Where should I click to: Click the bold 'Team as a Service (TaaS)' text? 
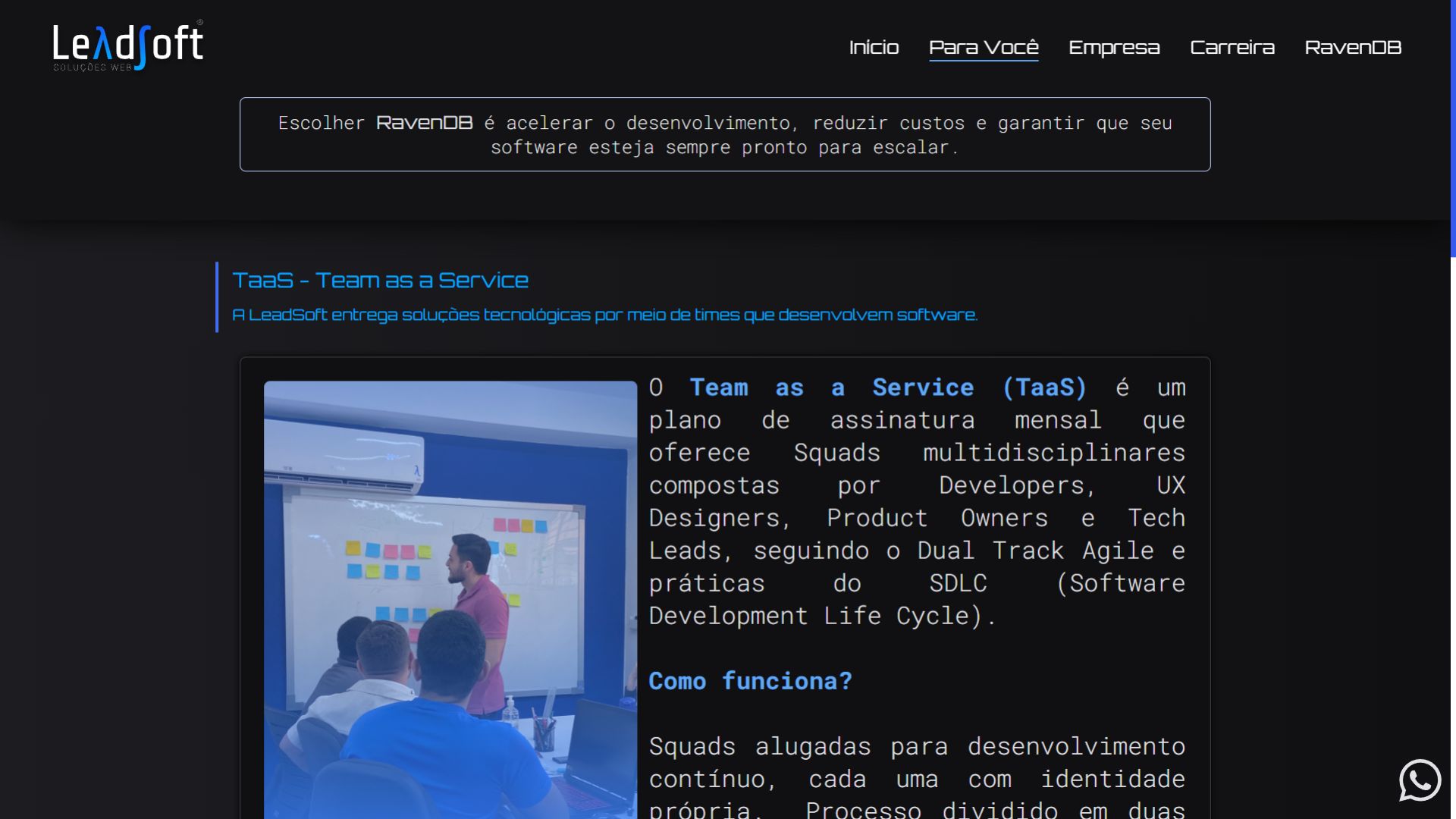click(887, 388)
